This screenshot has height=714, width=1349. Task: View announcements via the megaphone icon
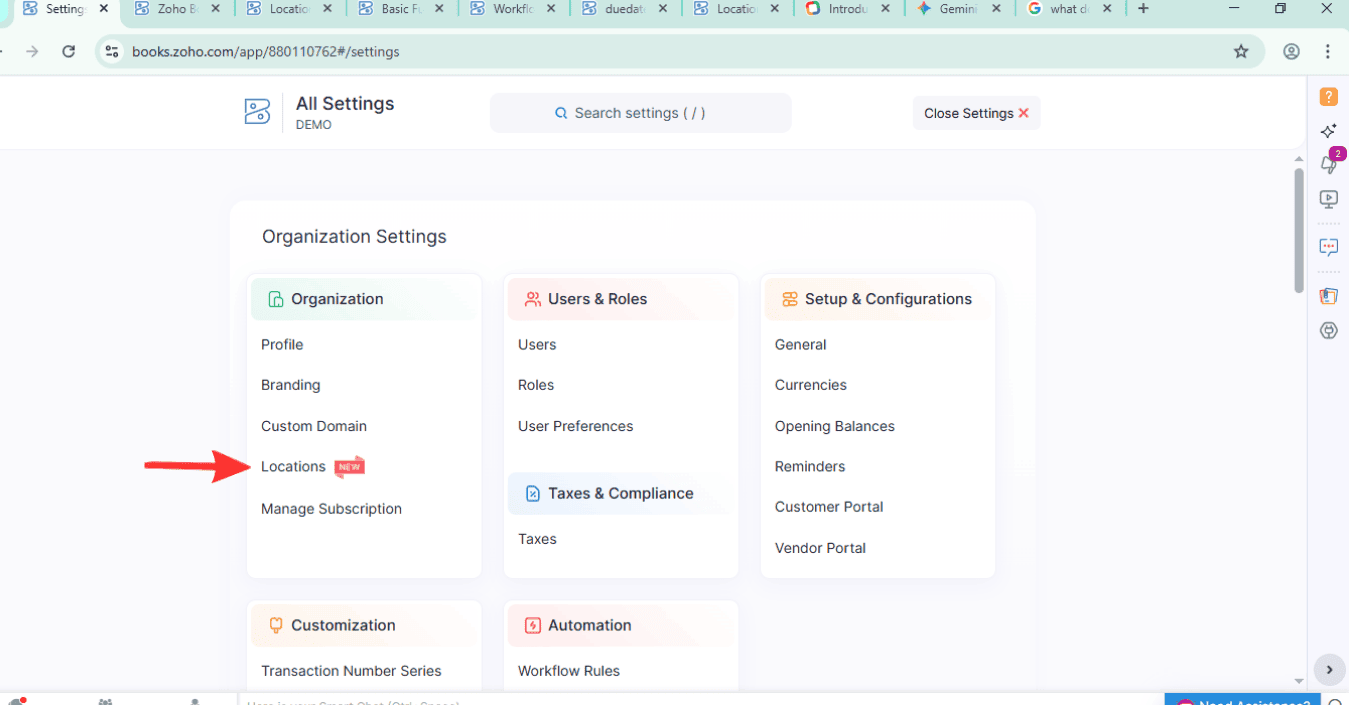1328,165
